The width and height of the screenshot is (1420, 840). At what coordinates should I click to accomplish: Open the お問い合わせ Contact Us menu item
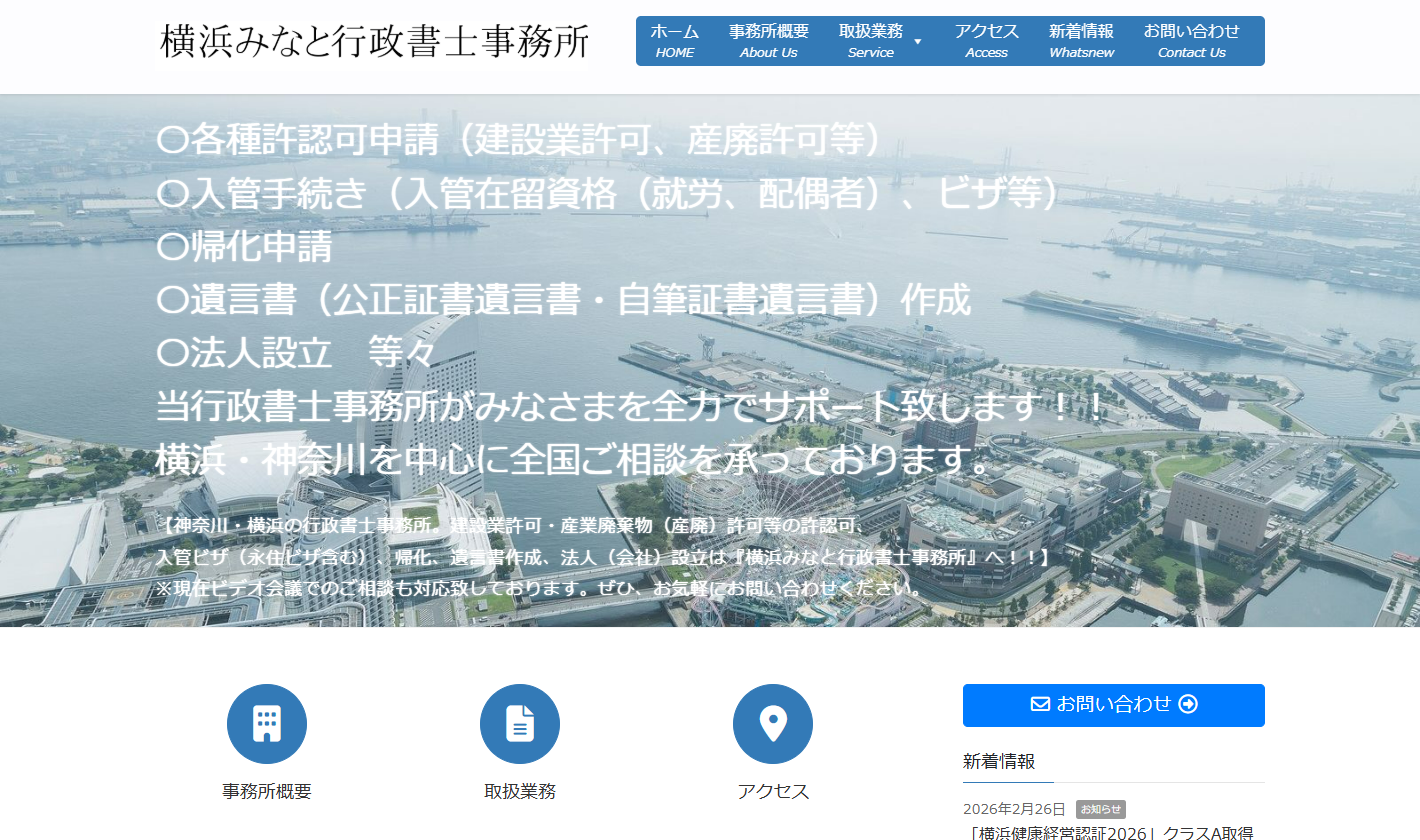1191,41
